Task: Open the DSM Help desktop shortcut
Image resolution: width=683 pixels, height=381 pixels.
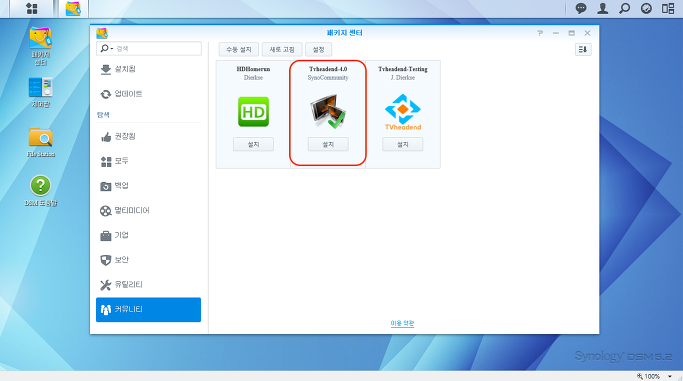Action: 41,191
